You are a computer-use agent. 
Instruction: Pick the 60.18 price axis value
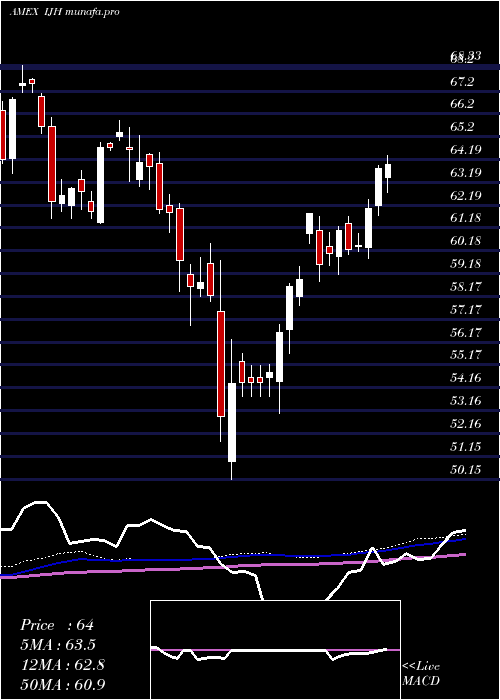(x=466, y=241)
